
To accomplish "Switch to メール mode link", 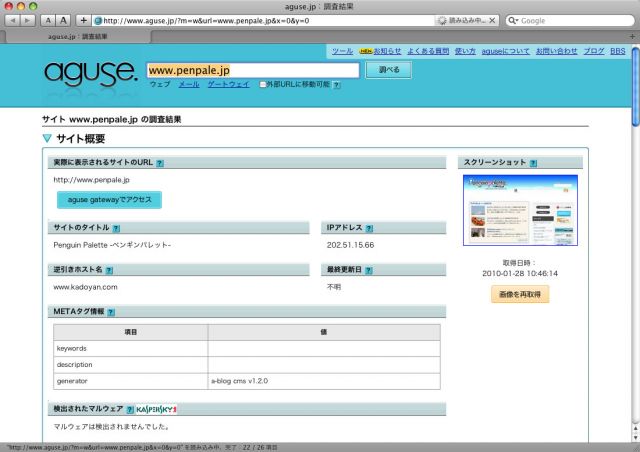I will pyautogui.click(x=189, y=85).
